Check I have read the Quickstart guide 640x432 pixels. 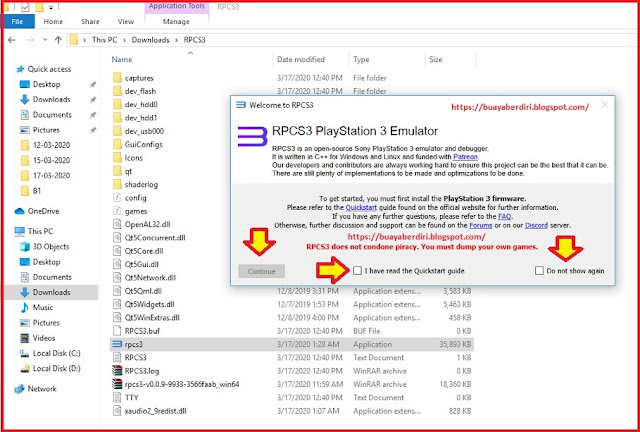tap(358, 271)
